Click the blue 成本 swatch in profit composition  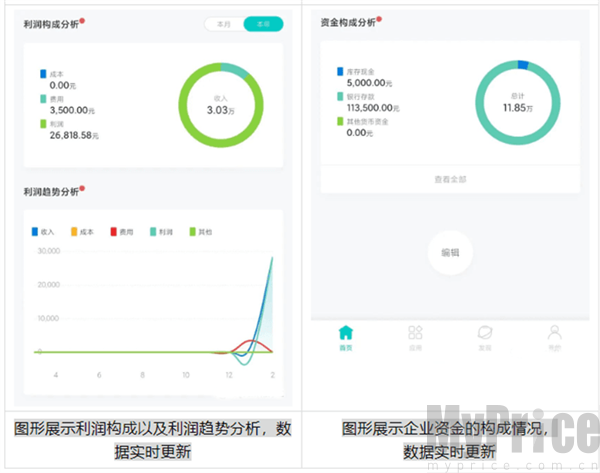pyautogui.click(x=43, y=73)
